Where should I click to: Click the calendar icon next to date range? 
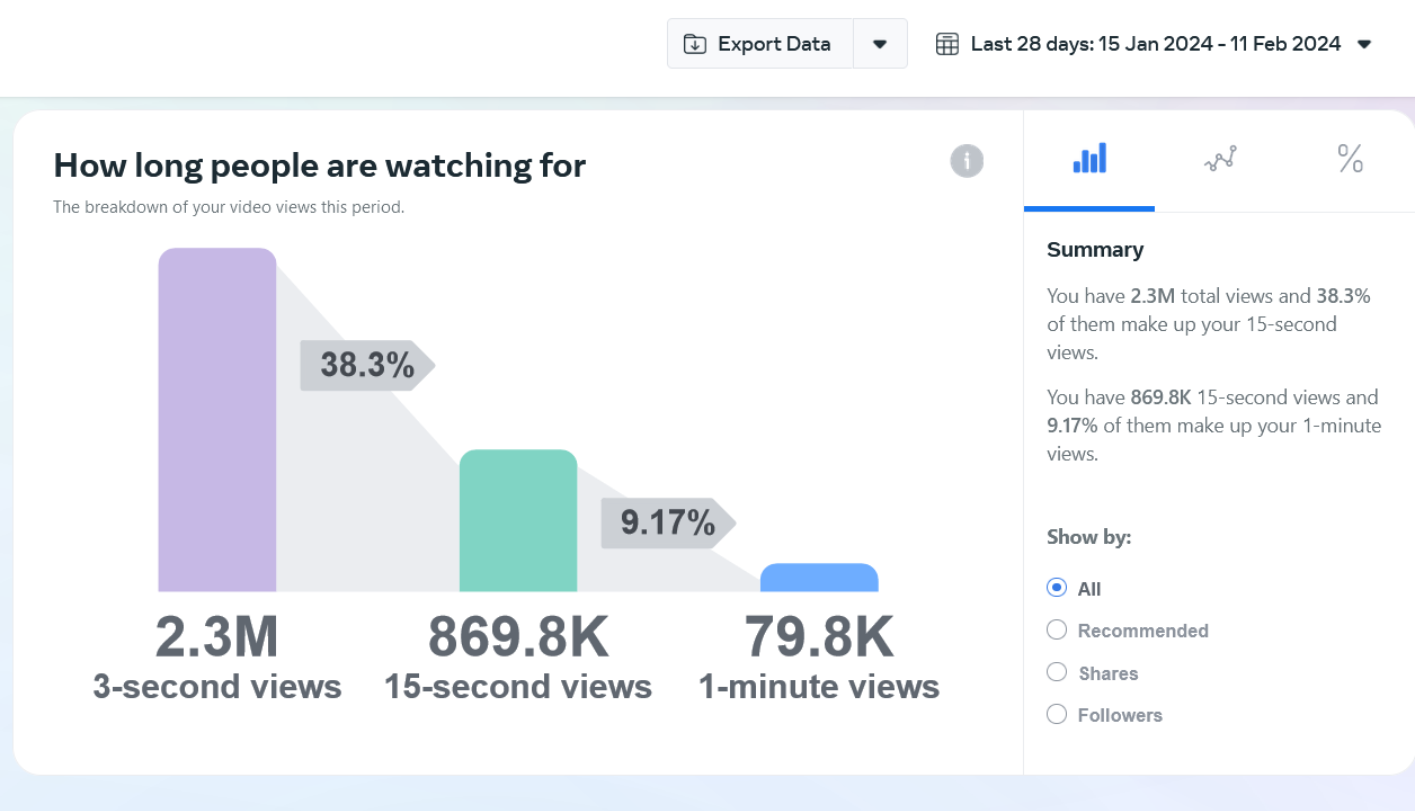tap(946, 44)
